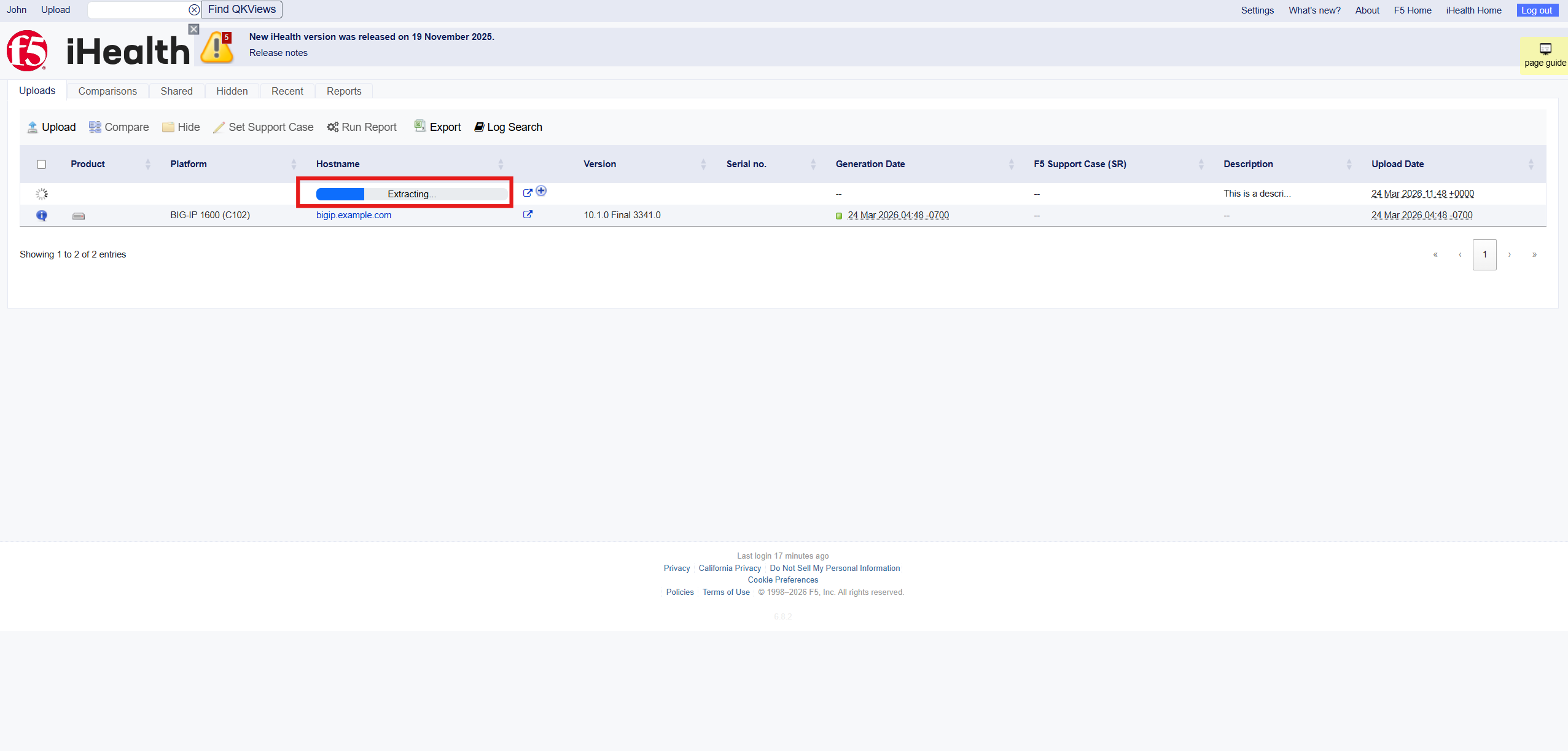Screen dimensions: 1568x751
Task: Toggle the select-all checkbox in table header
Action: pos(42,164)
